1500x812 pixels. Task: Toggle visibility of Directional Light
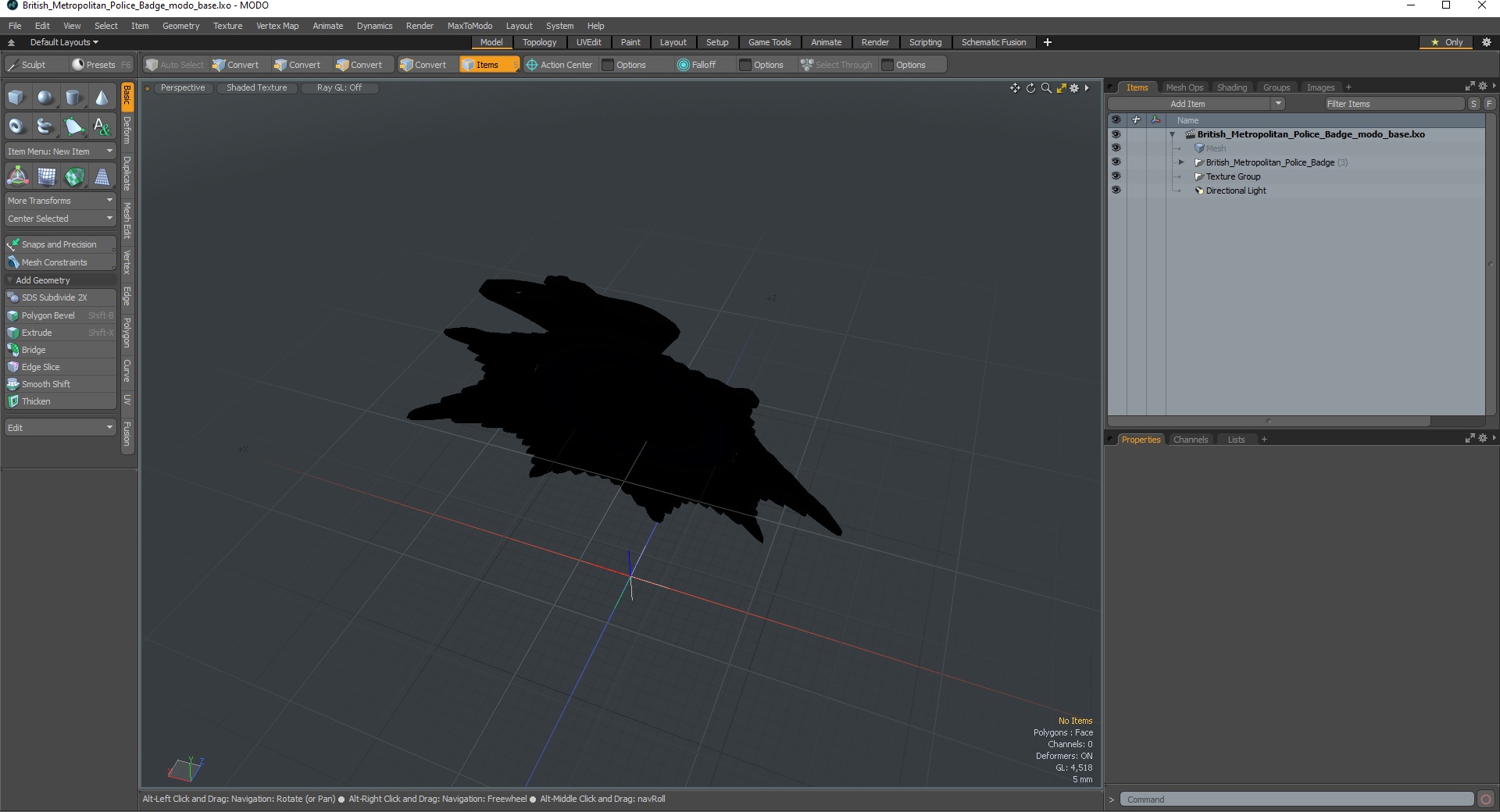pos(1116,191)
